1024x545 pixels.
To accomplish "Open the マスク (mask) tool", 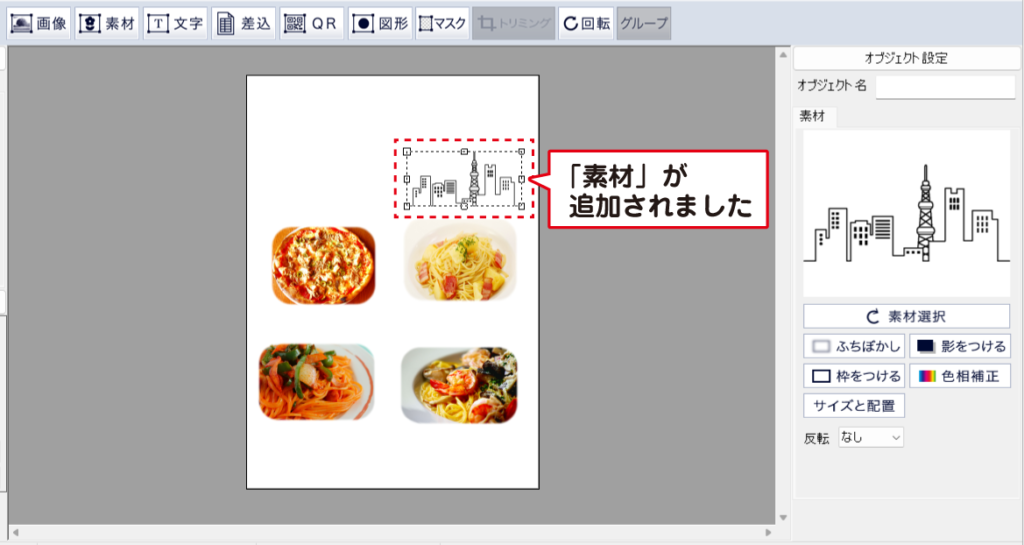I will (443, 23).
